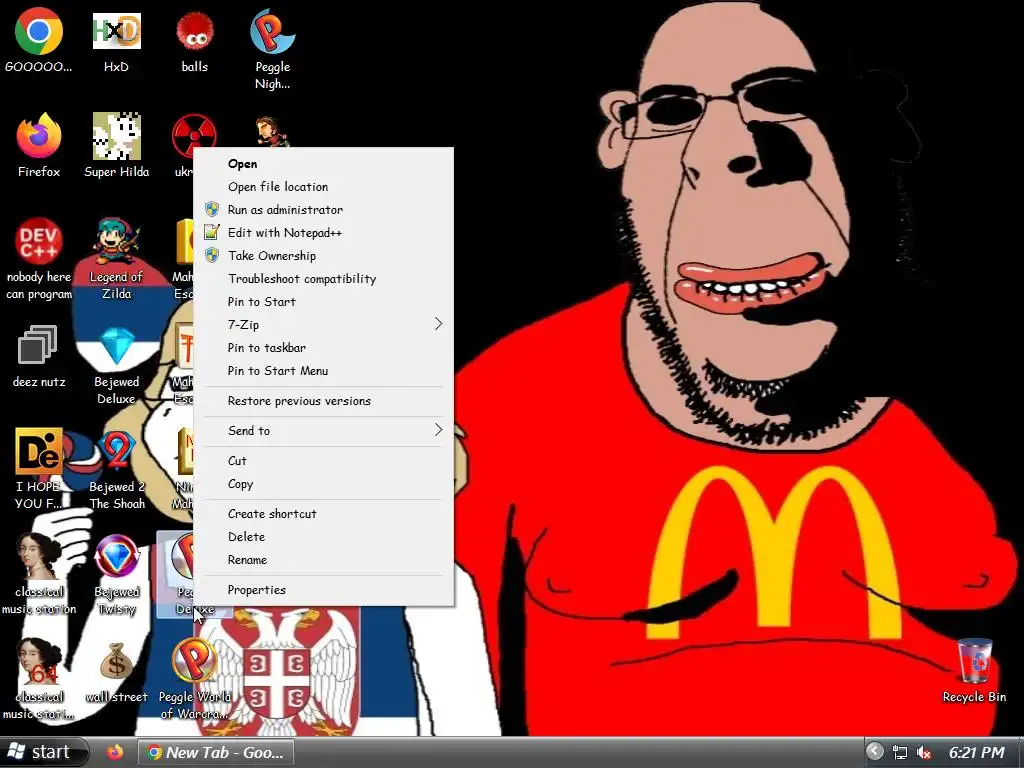Choose Copy in the context menu

pyautogui.click(x=323, y=484)
